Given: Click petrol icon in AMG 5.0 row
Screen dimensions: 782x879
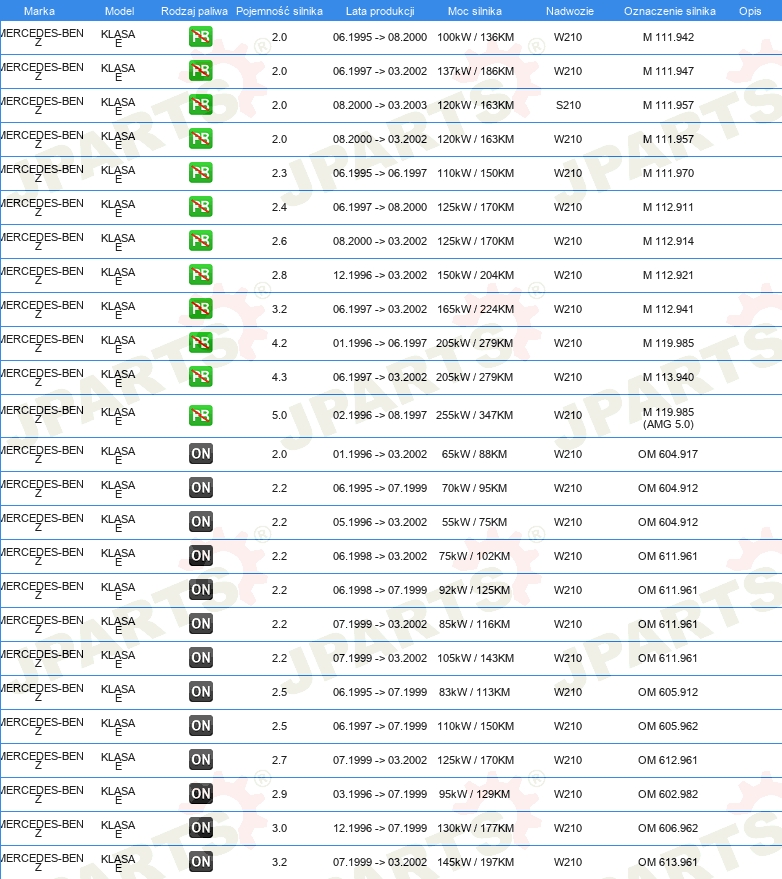Looking at the screenshot, I should pyautogui.click(x=201, y=415).
